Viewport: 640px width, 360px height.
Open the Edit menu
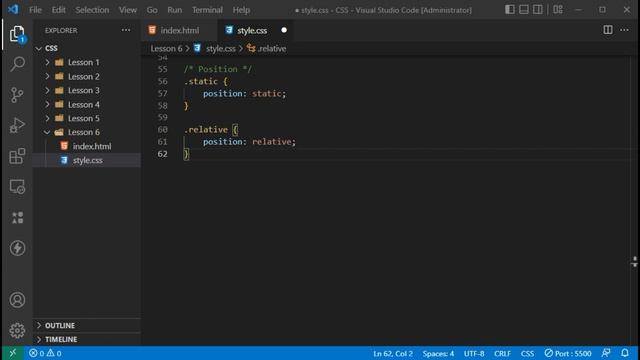point(58,10)
